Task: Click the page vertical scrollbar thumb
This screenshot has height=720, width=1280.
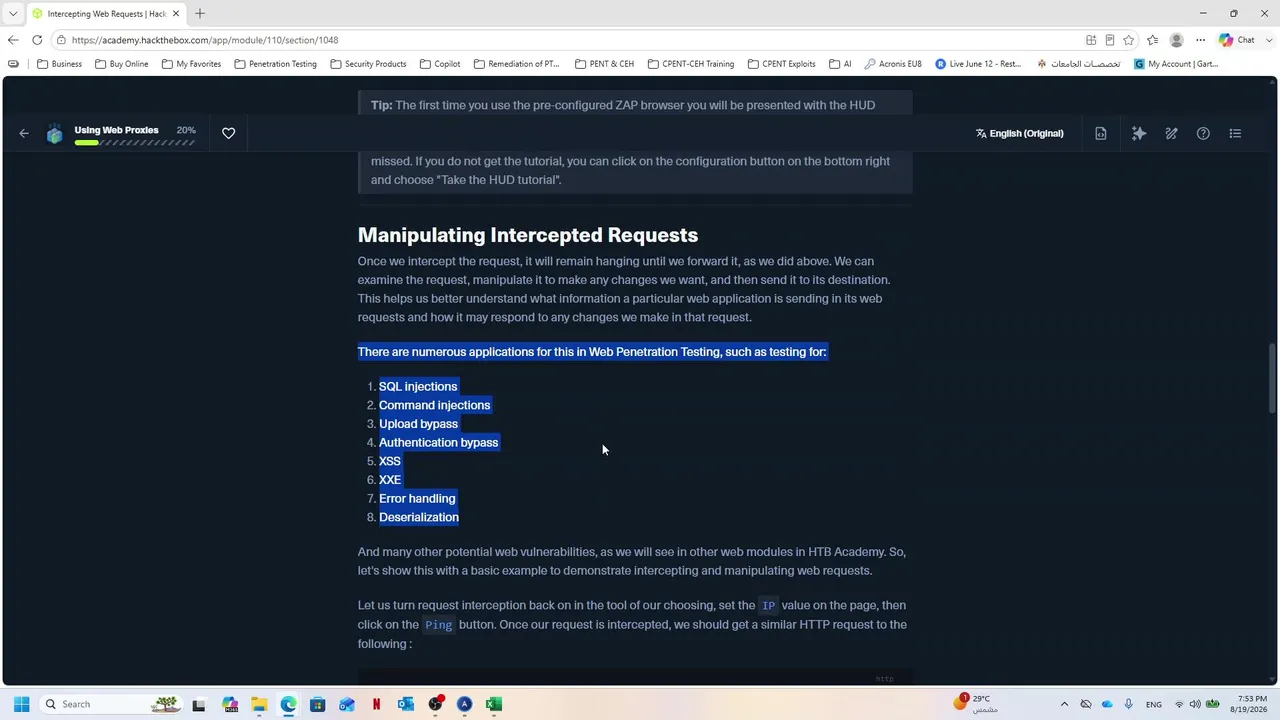Action: pyautogui.click(x=1272, y=378)
